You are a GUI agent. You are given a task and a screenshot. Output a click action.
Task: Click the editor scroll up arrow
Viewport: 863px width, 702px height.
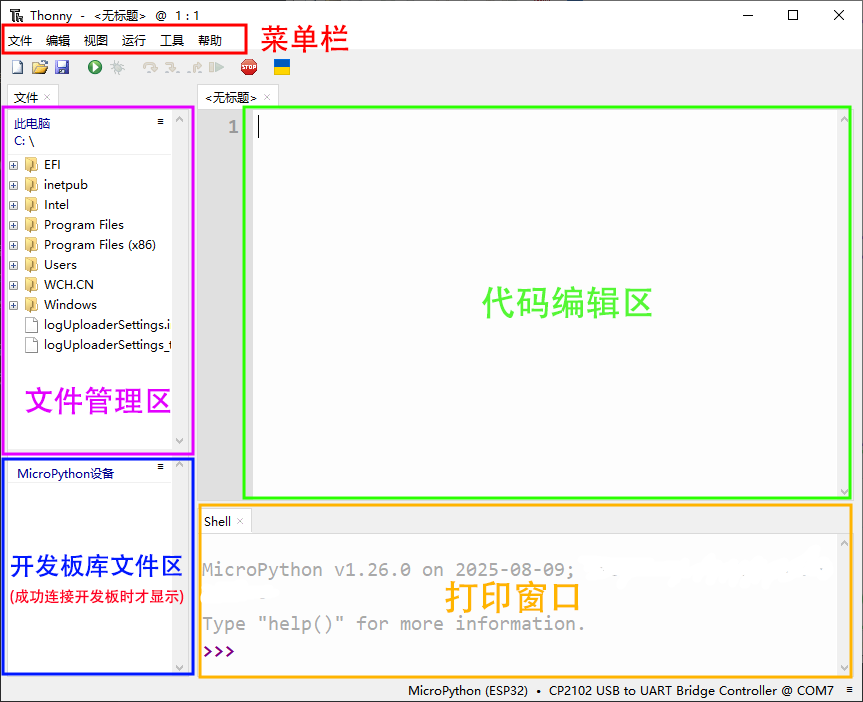click(x=844, y=119)
